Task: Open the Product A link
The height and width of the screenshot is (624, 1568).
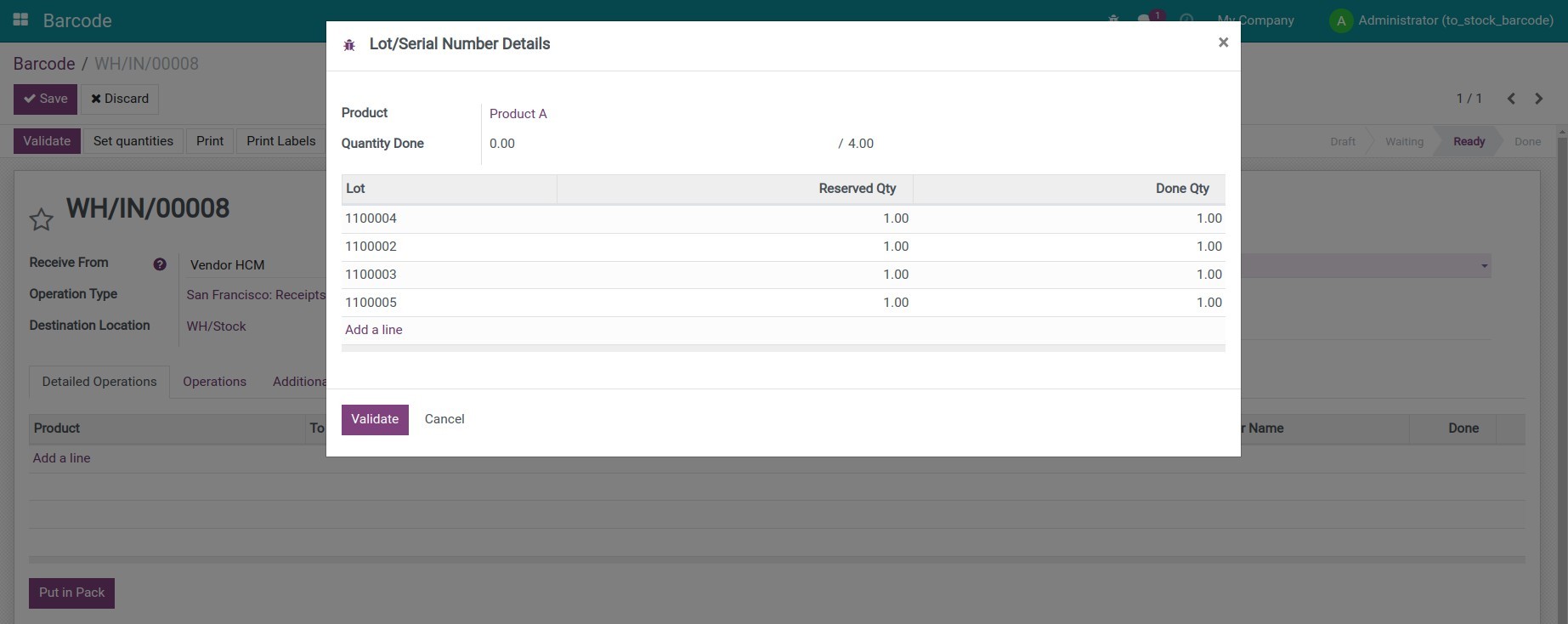Action: [x=518, y=114]
